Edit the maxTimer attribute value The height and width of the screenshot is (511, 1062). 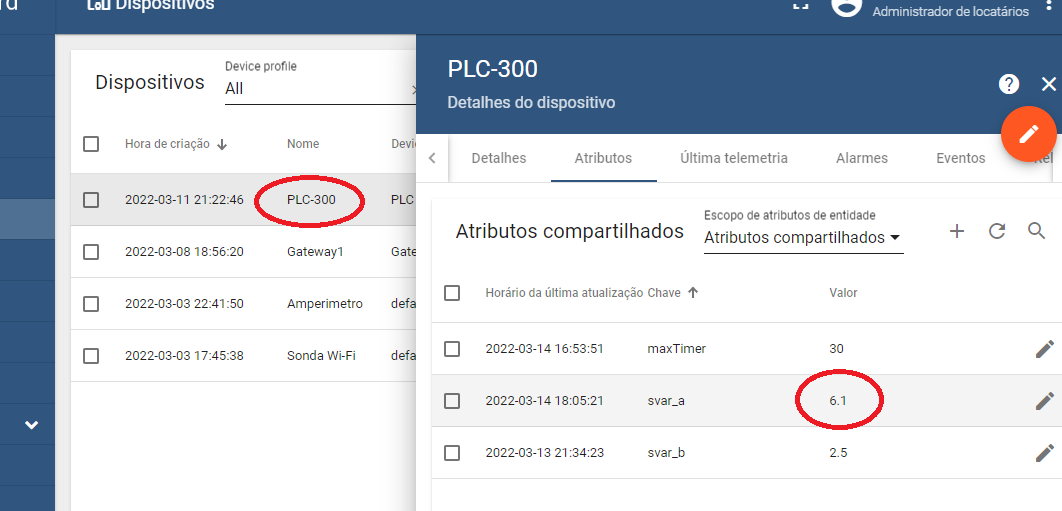(x=1044, y=349)
